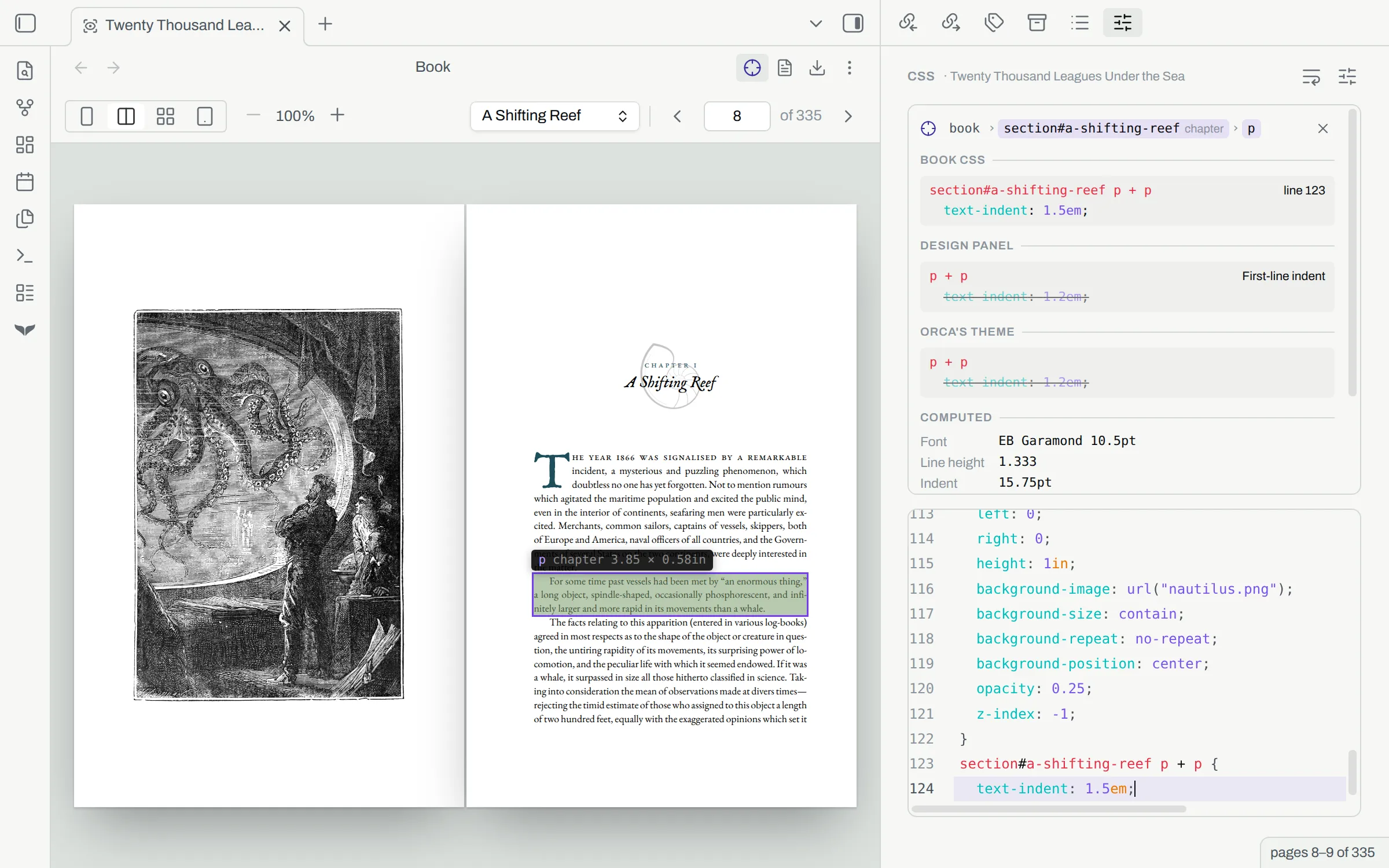Image resolution: width=1389 pixels, height=868 pixels.
Task: Open the copy documents sidebar icon
Action: click(25, 219)
